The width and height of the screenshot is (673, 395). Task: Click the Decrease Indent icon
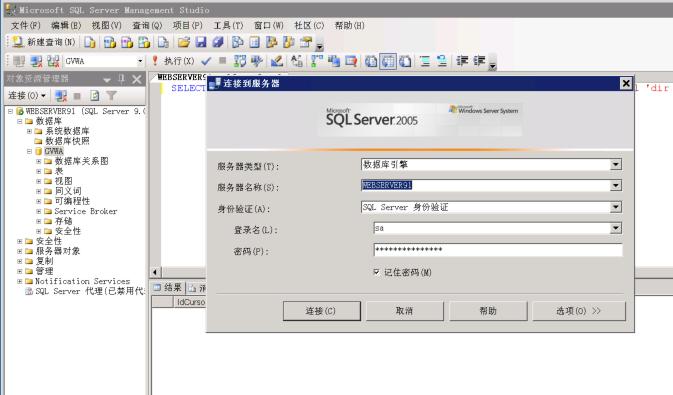click(462, 61)
